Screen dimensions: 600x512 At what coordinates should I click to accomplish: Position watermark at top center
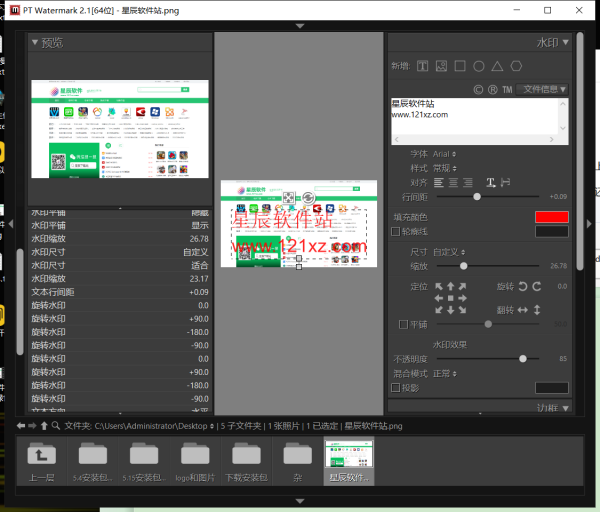[451, 286]
